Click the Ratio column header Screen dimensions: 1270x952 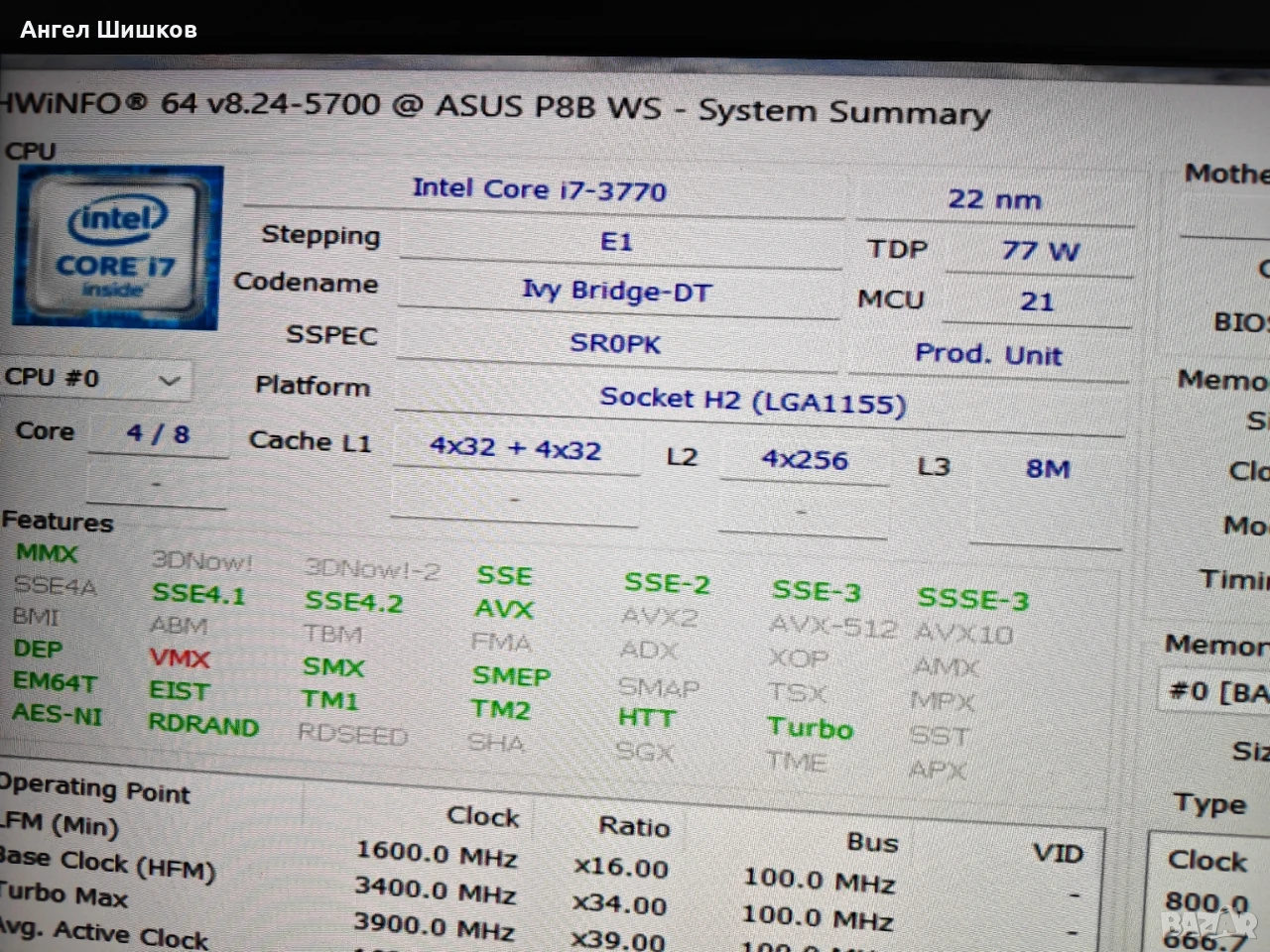[634, 825]
